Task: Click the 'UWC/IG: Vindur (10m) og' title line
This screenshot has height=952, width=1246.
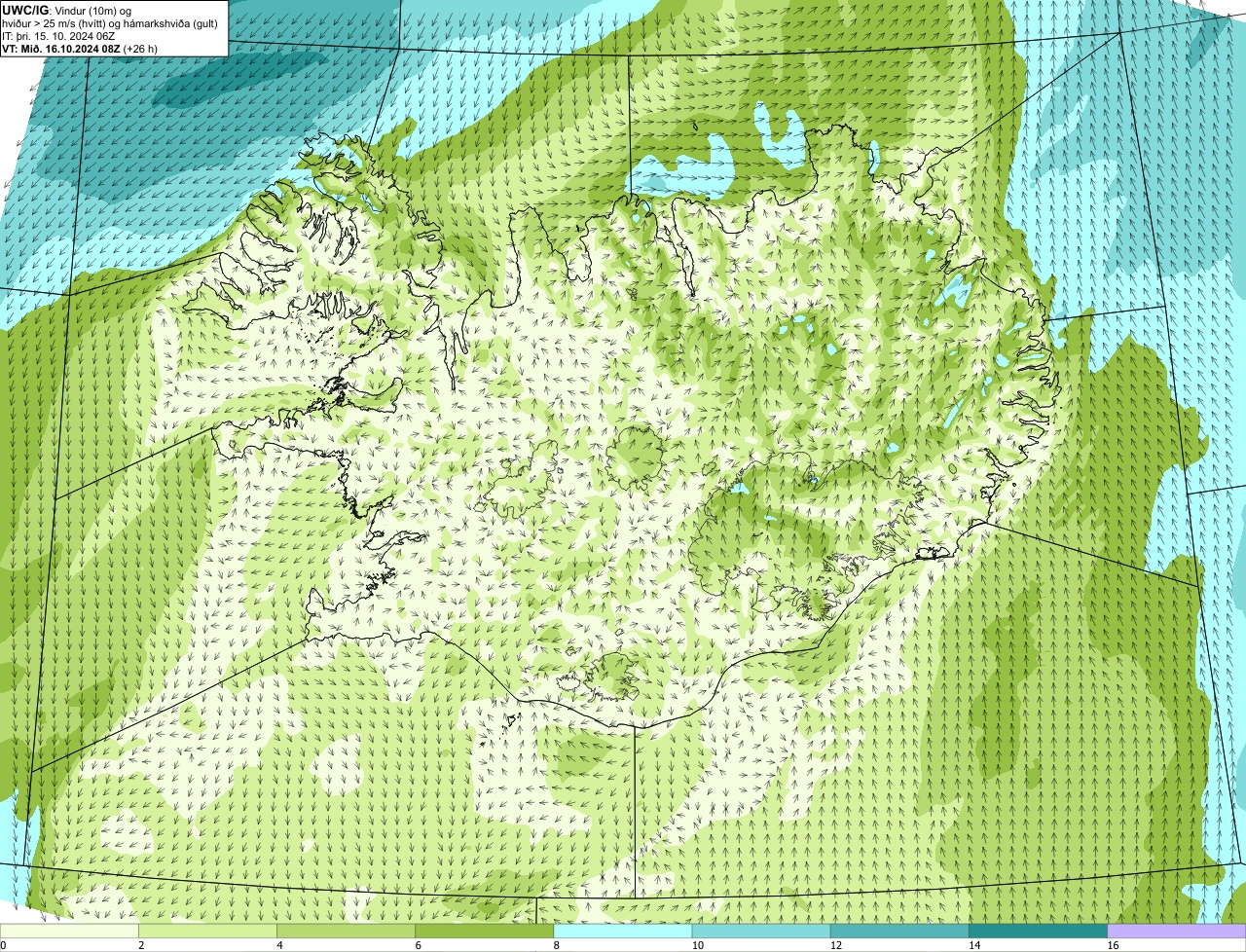Action: (67, 11)
